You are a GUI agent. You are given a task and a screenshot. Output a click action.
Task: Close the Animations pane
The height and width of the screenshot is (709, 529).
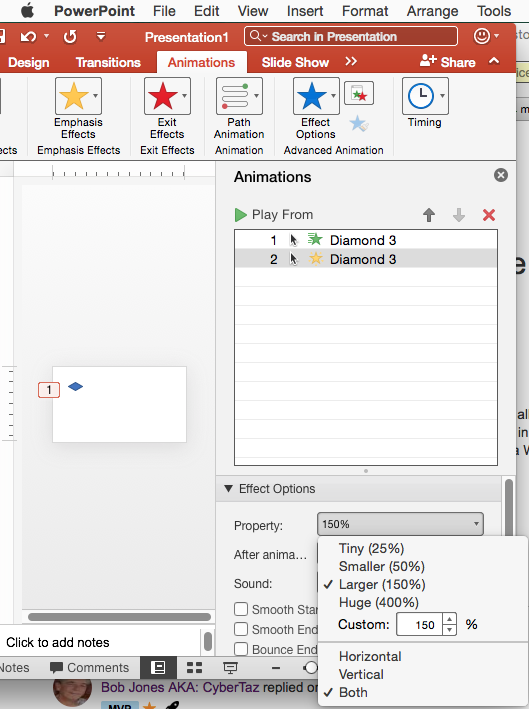click(501, 175)
